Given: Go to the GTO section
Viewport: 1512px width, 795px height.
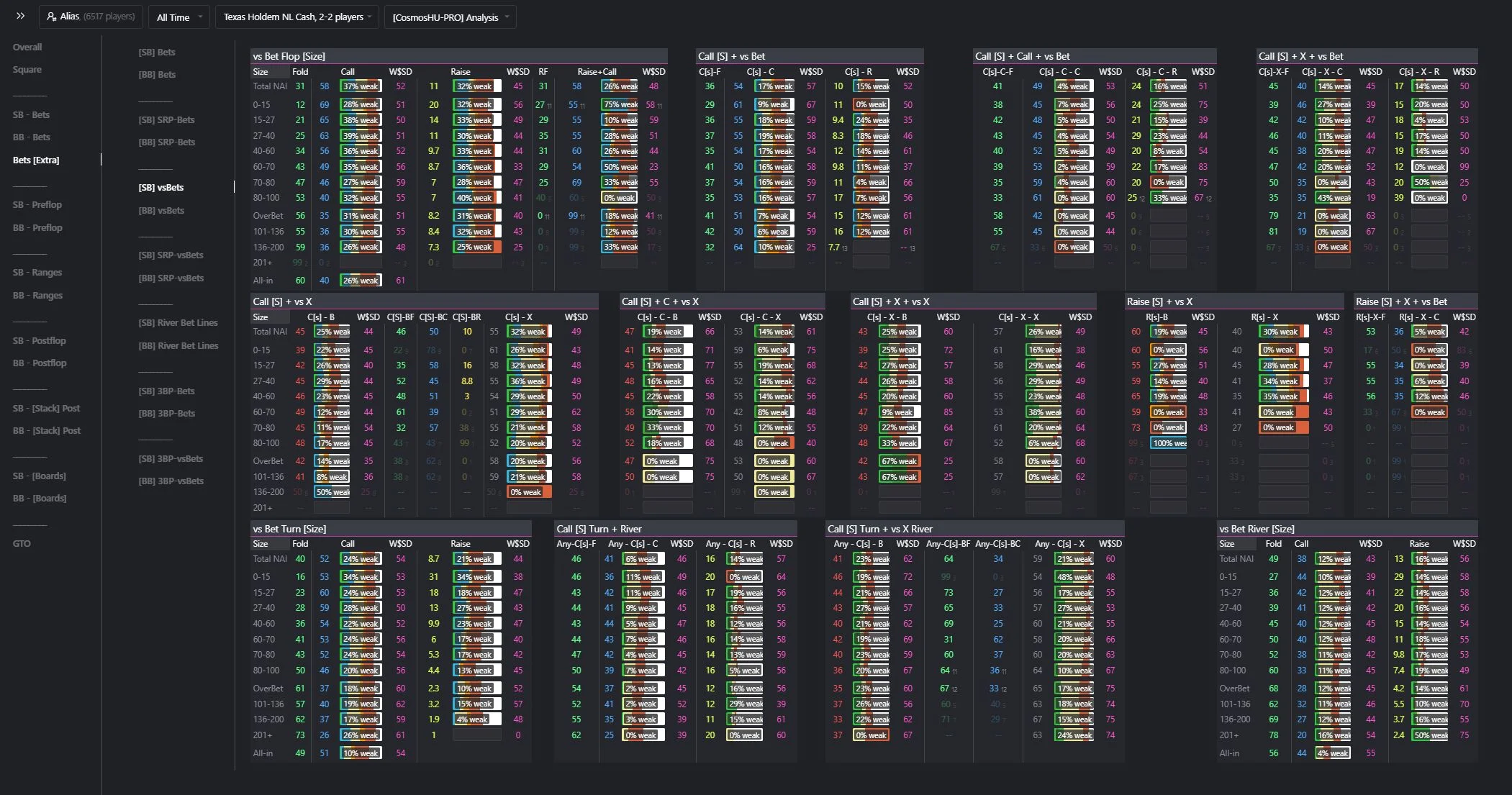Looking at the screenshot, I should pos(22,544).
